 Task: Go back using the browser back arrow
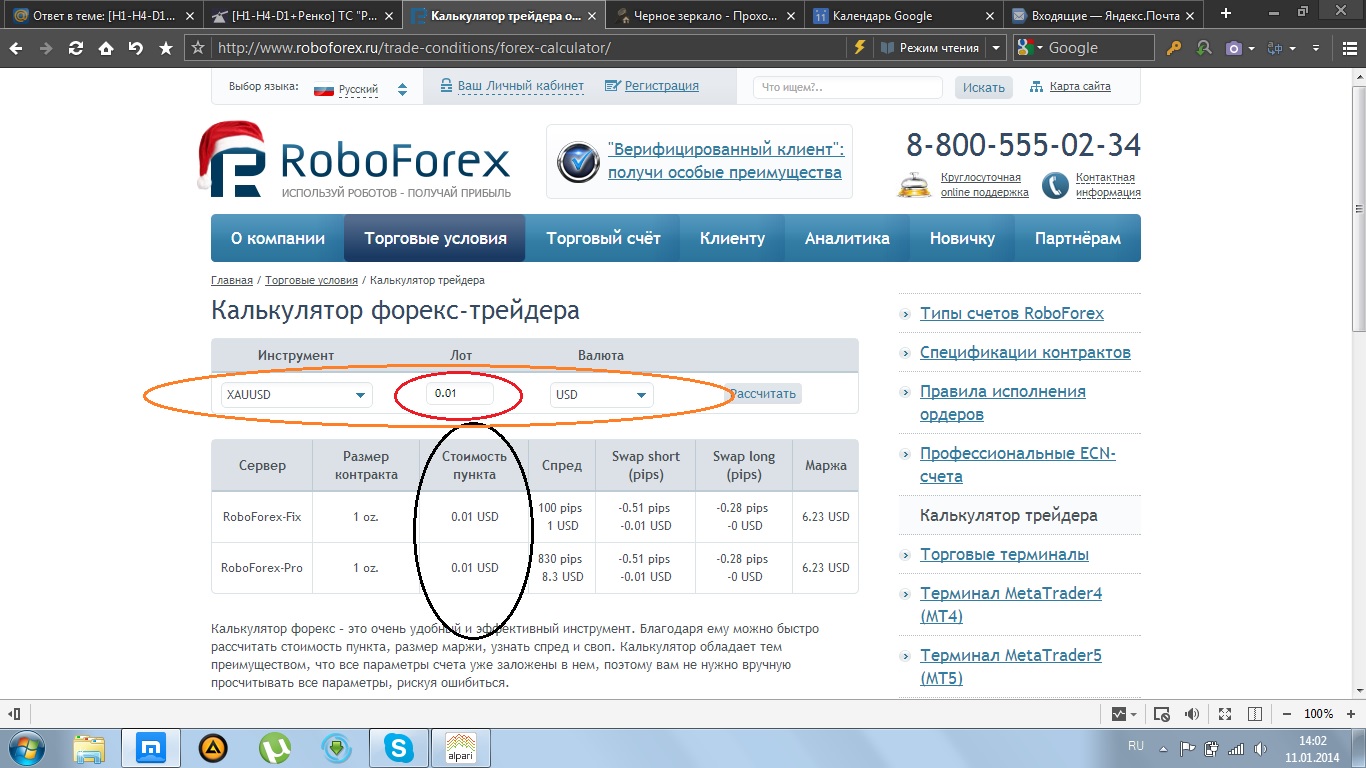point(17,48)
